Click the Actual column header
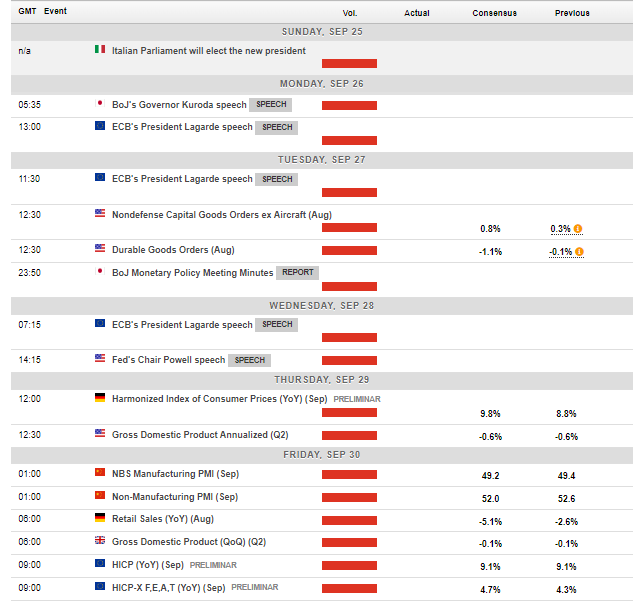 417,13
